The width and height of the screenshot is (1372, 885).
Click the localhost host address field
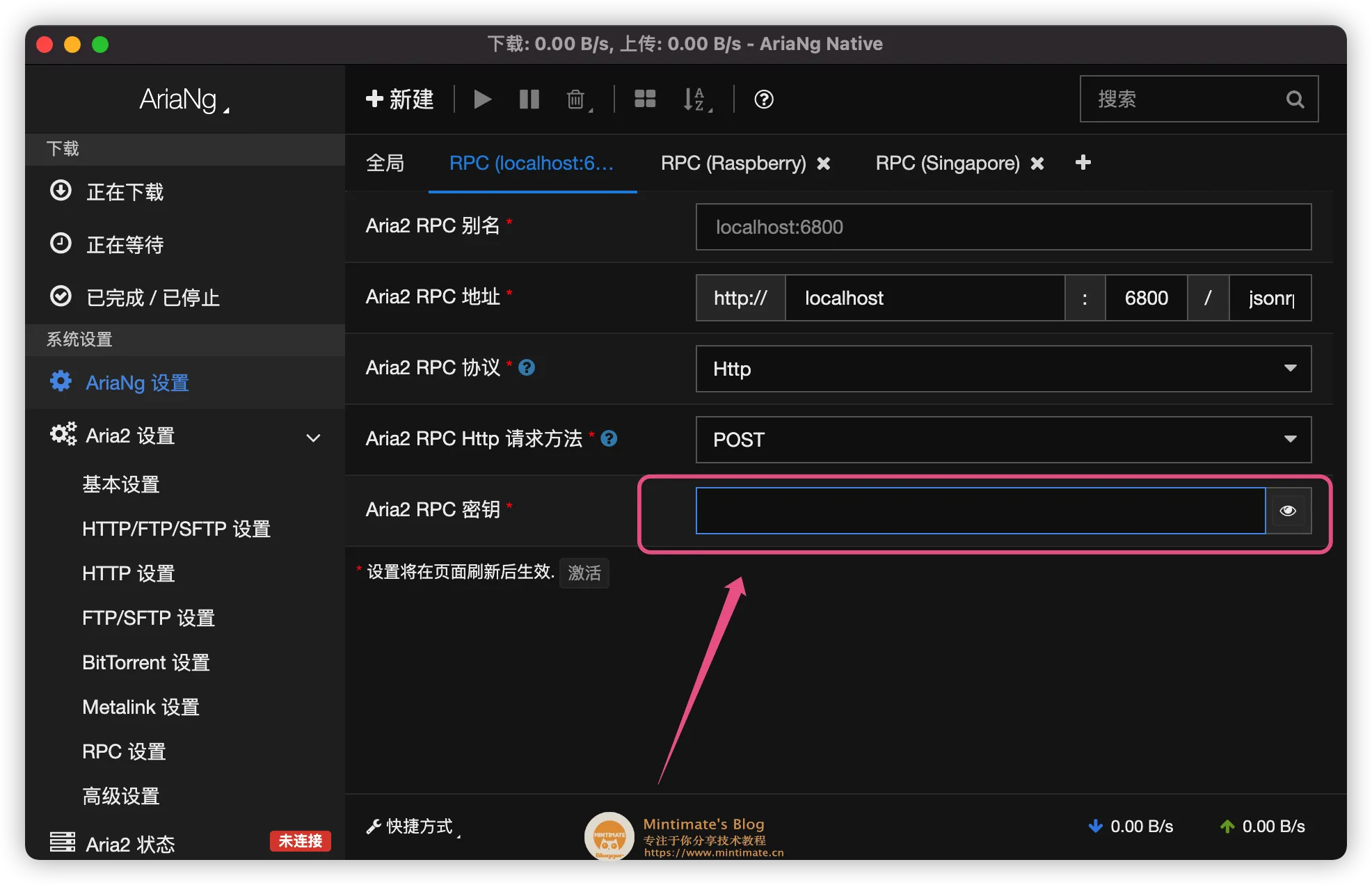925,298
